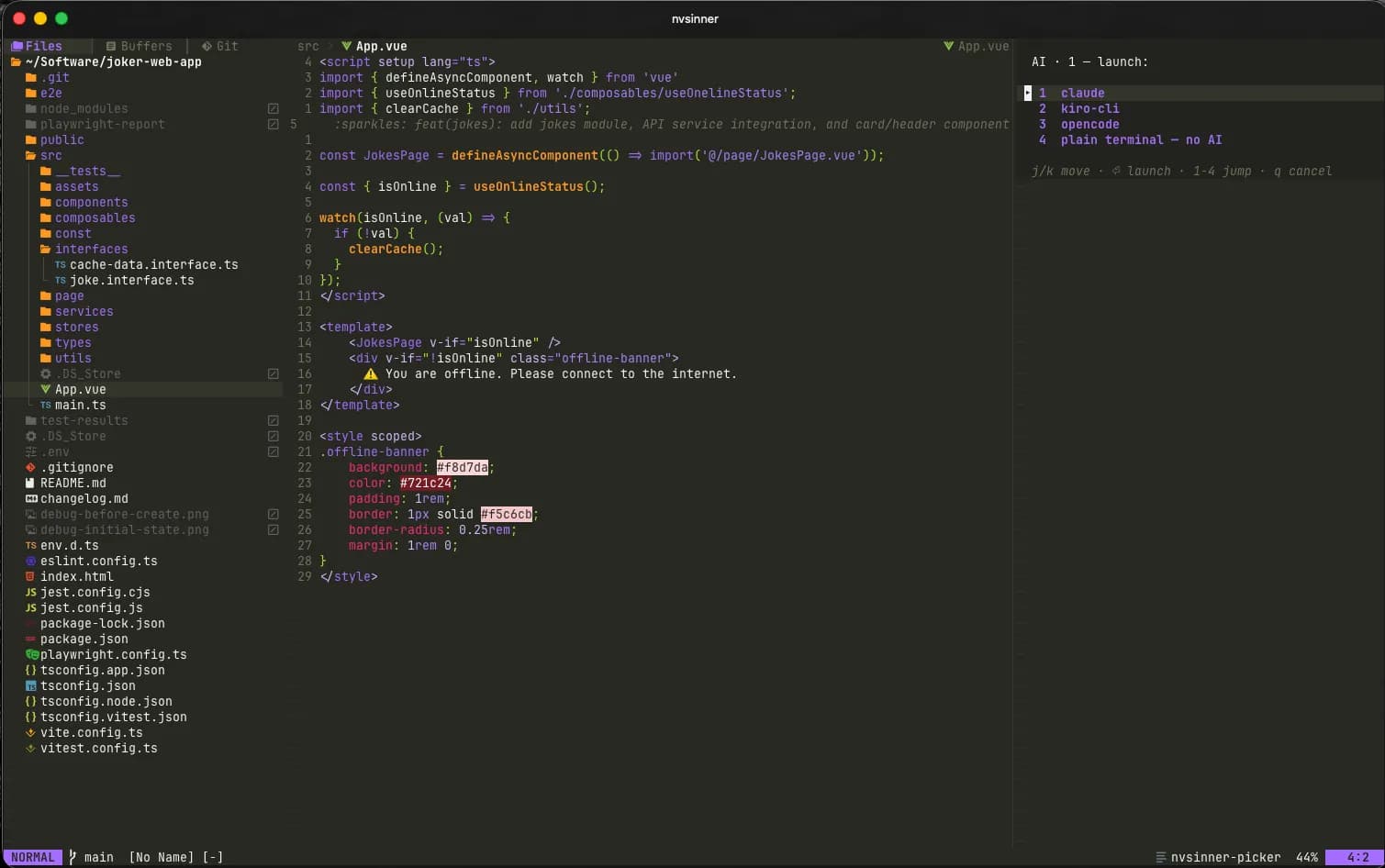1385x868 pixels.
Task: Click the ignored marker box beside playwright-report
Action: tap(273, 124)
